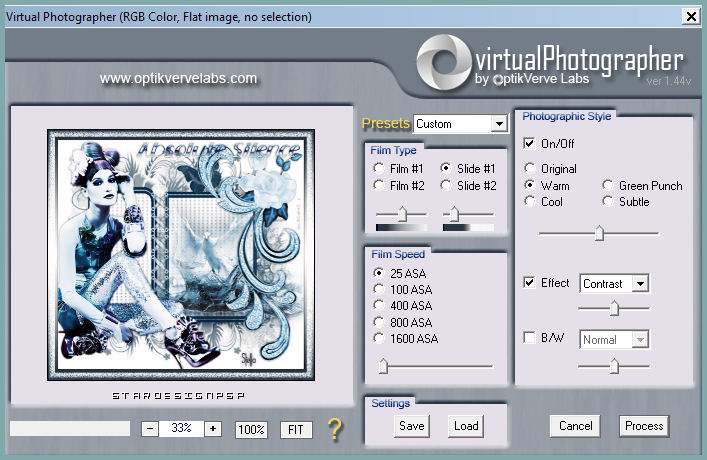The image size is (707, 460).
Task: Click the Effect Contrast amount slider handle
Action: [614, 308]
